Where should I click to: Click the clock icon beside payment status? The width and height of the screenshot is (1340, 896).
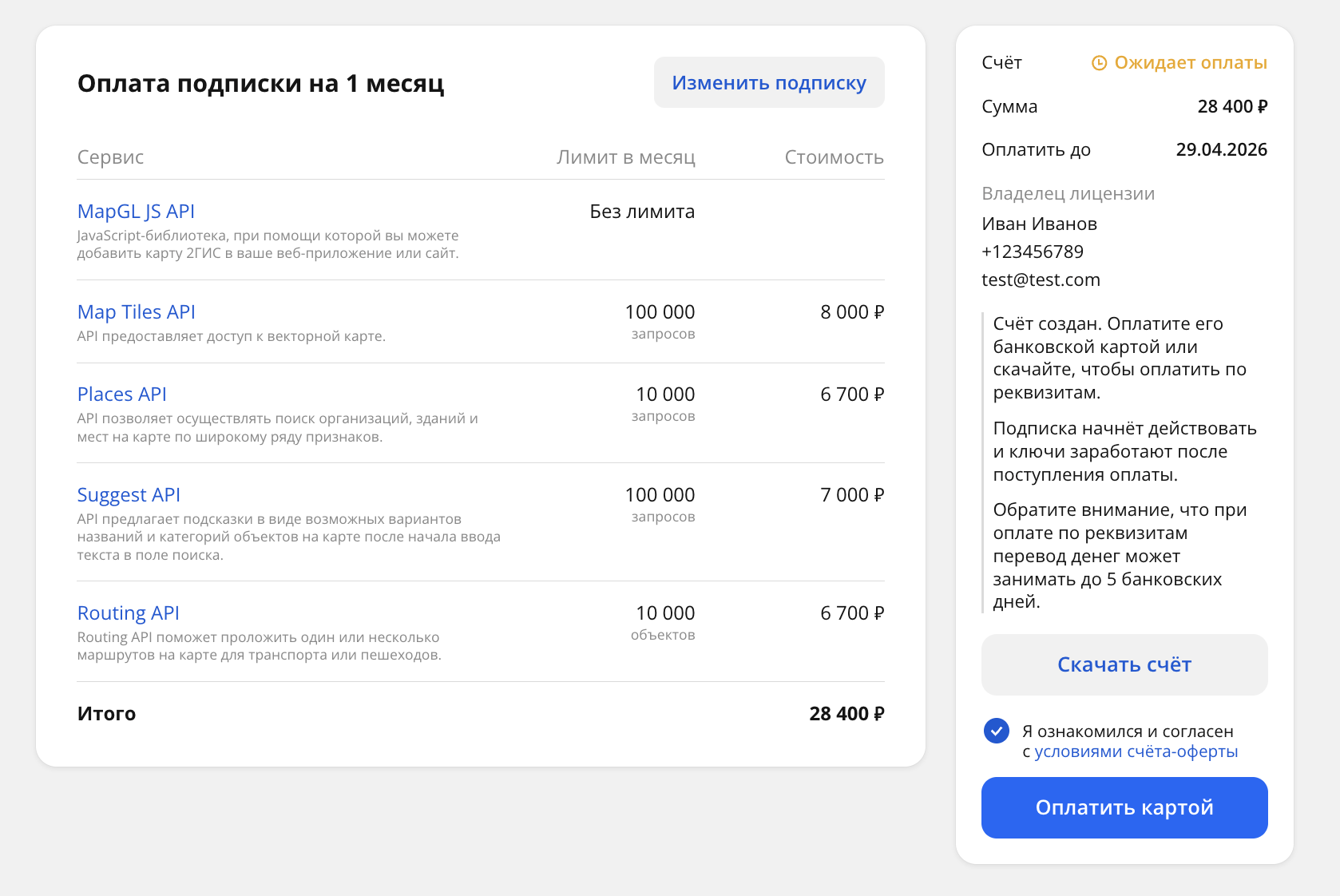pos(1099,63)
